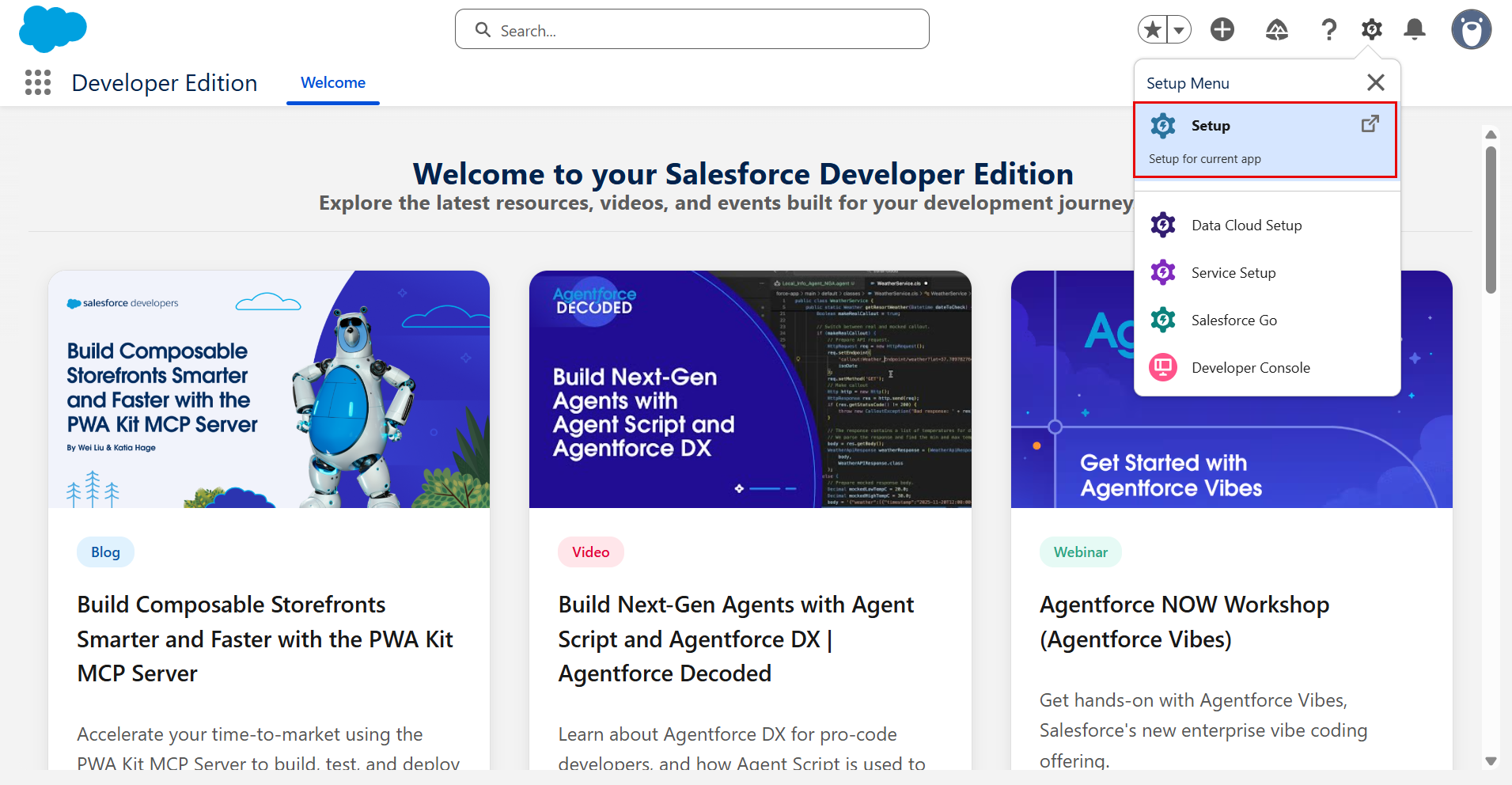Open the Notifications bell

[x=1414, y=30]
